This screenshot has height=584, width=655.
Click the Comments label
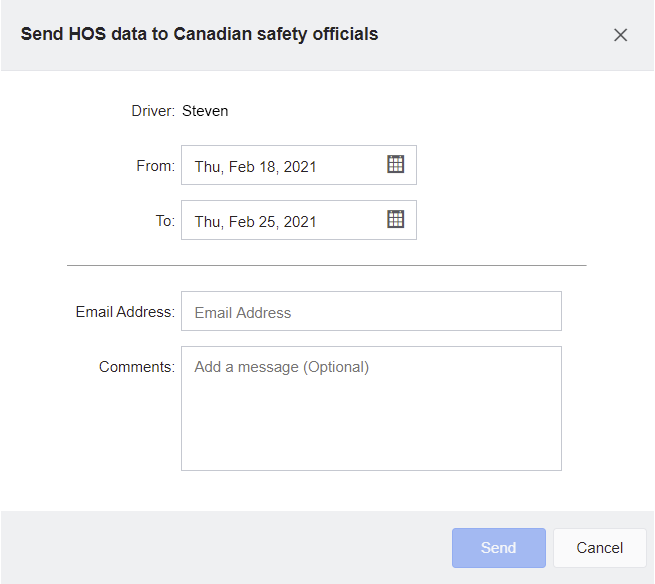click(x=137, y=367)
